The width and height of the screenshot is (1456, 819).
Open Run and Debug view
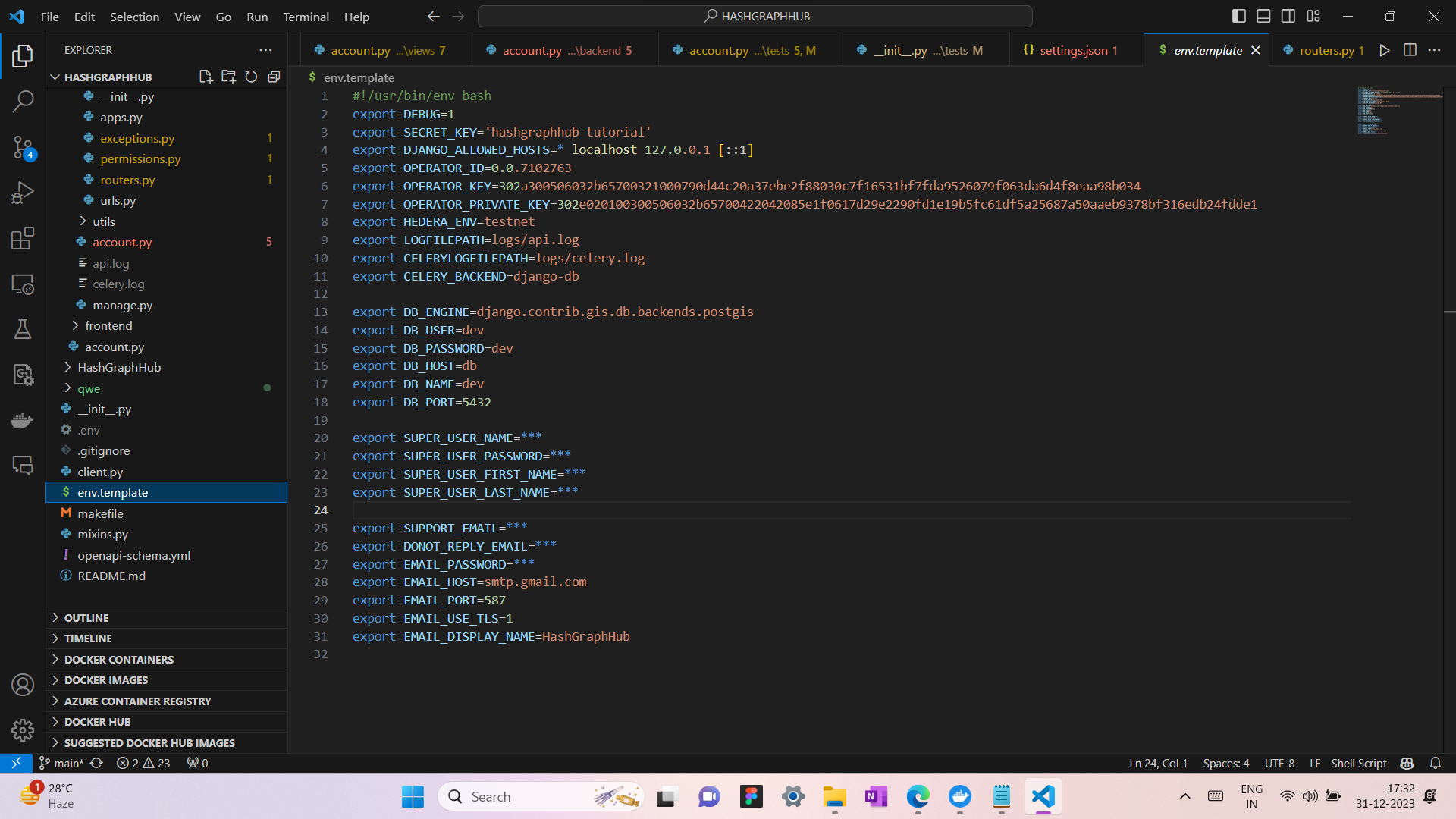23,193
